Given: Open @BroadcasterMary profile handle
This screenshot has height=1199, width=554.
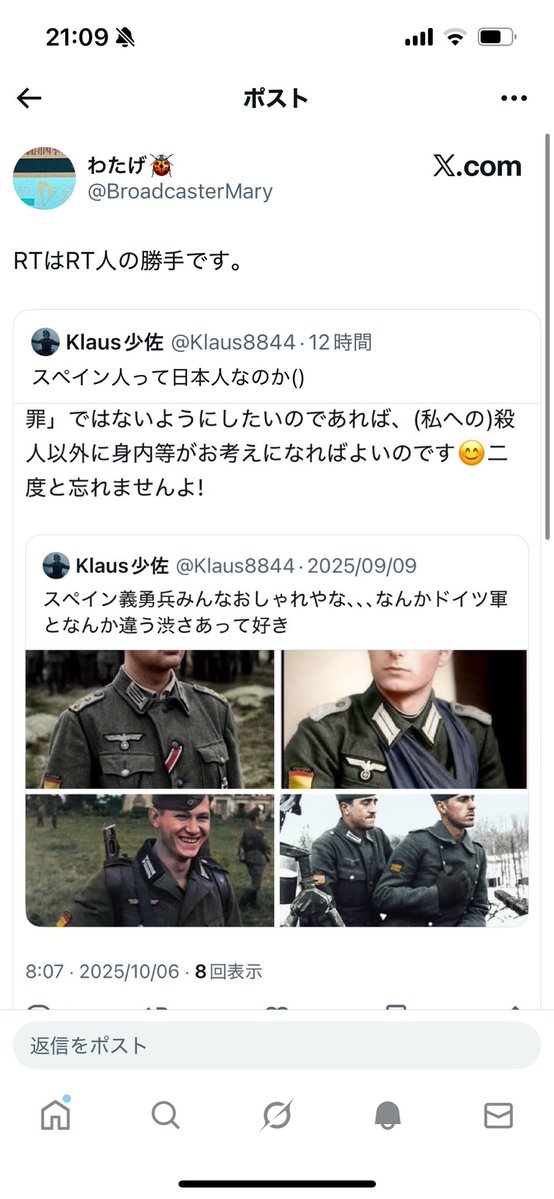Looking at the screenshot, I should [x=180, y=191].
